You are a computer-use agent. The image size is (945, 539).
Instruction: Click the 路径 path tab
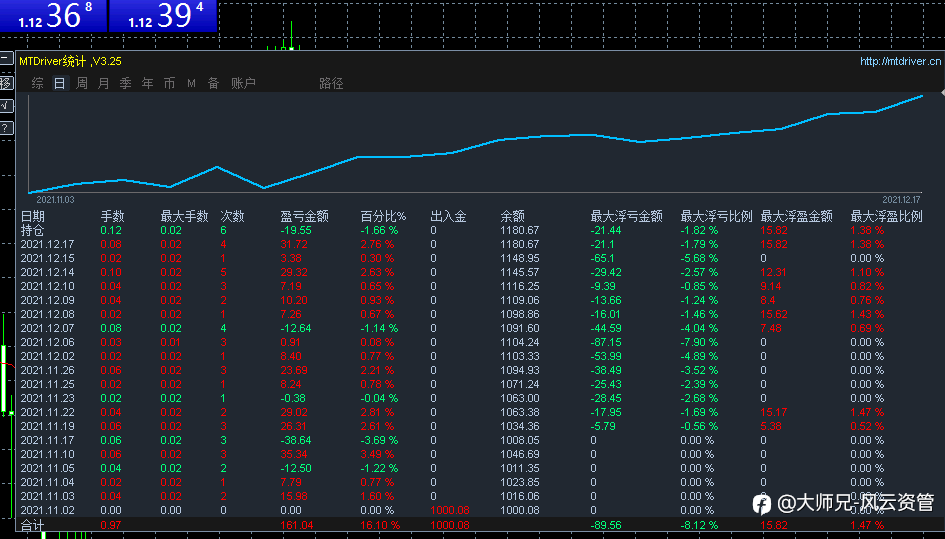coord(331,83)
